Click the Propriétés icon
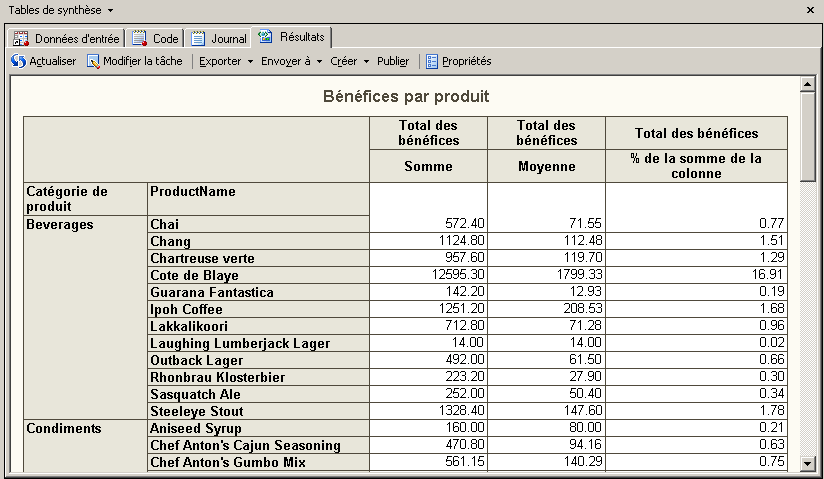This screenshot has height=479, width=824. point(432,61)
